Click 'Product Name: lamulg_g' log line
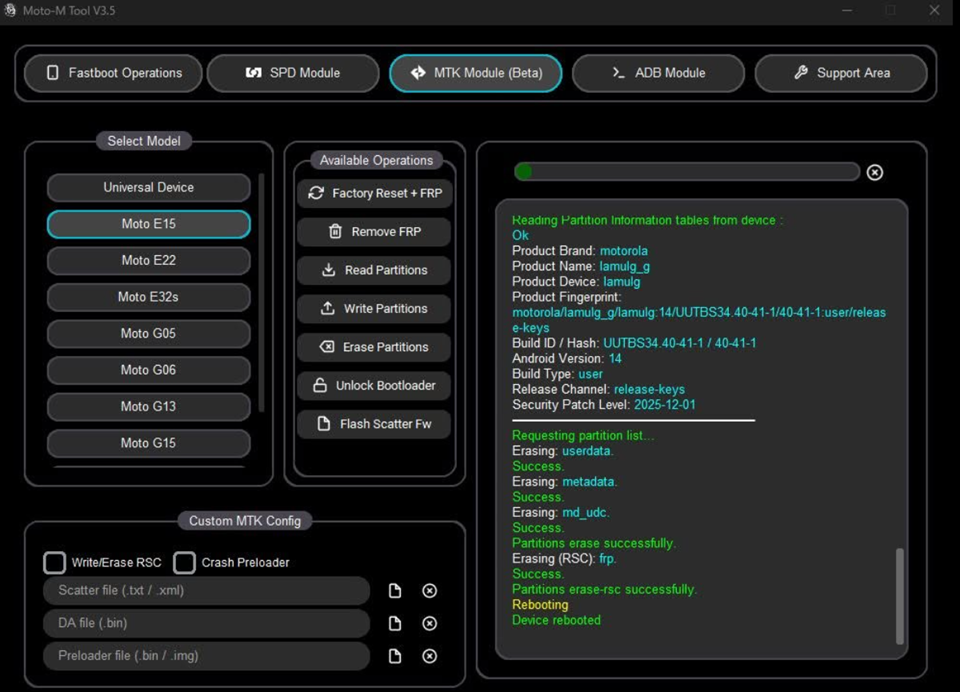The image size is (960, 692). click(581, 266)
